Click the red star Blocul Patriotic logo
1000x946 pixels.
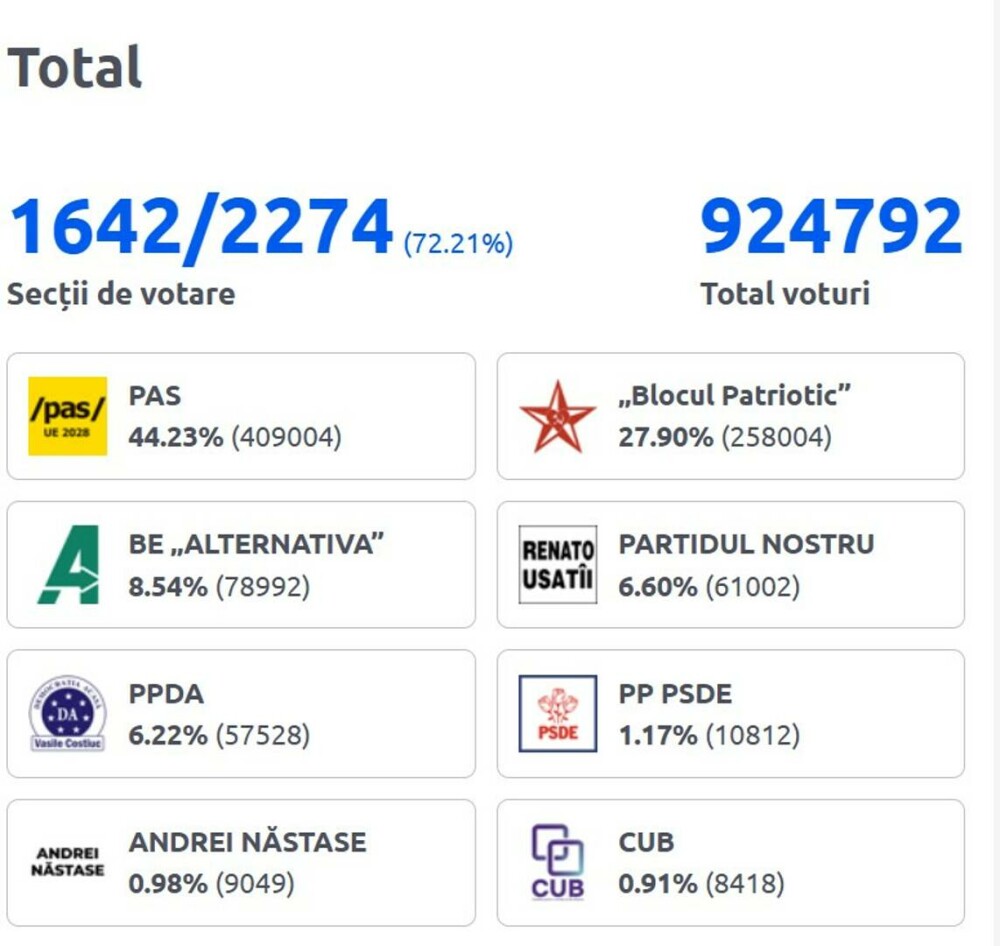[557, 416]
